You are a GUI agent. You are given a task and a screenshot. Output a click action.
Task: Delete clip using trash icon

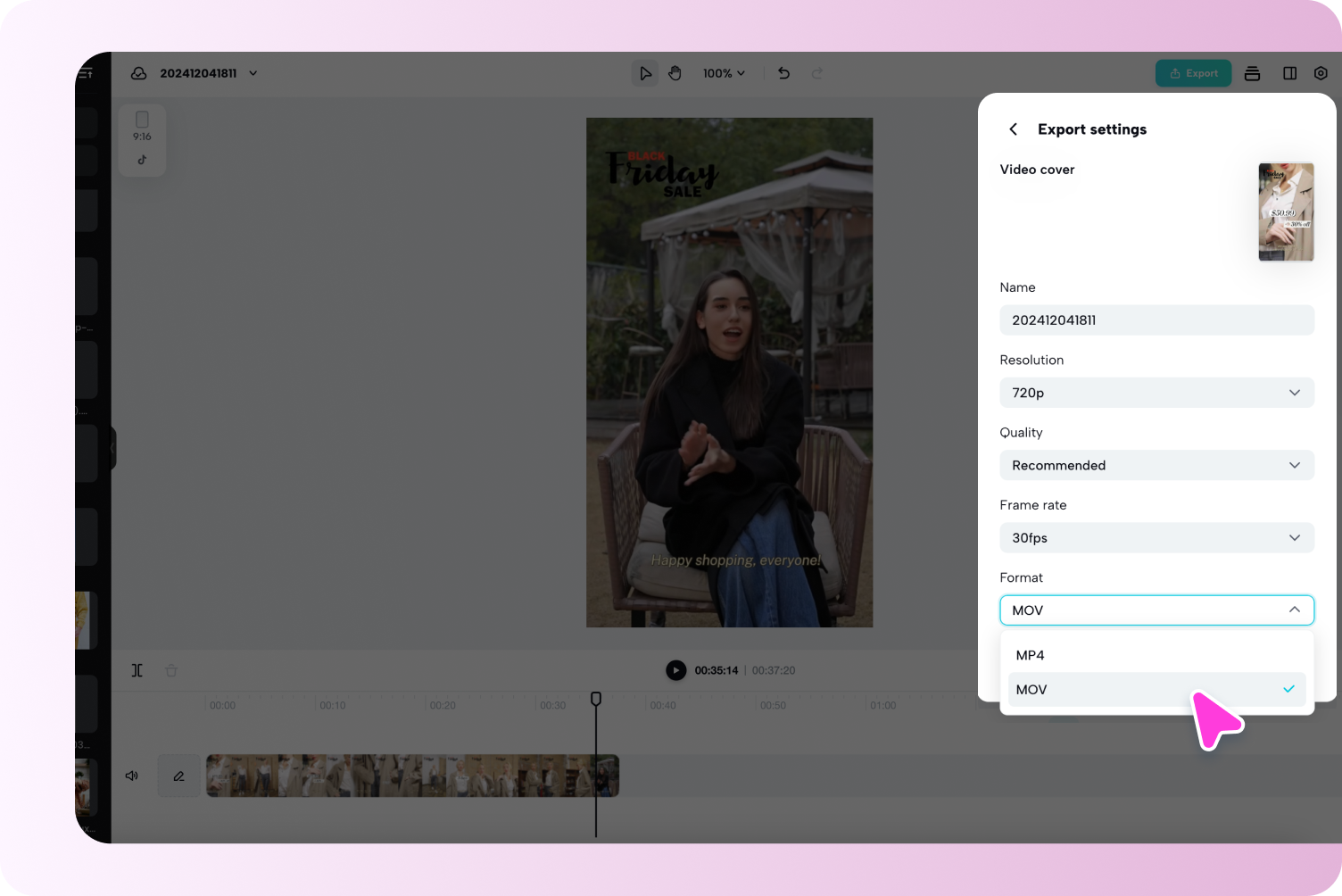tap(171, 670)
